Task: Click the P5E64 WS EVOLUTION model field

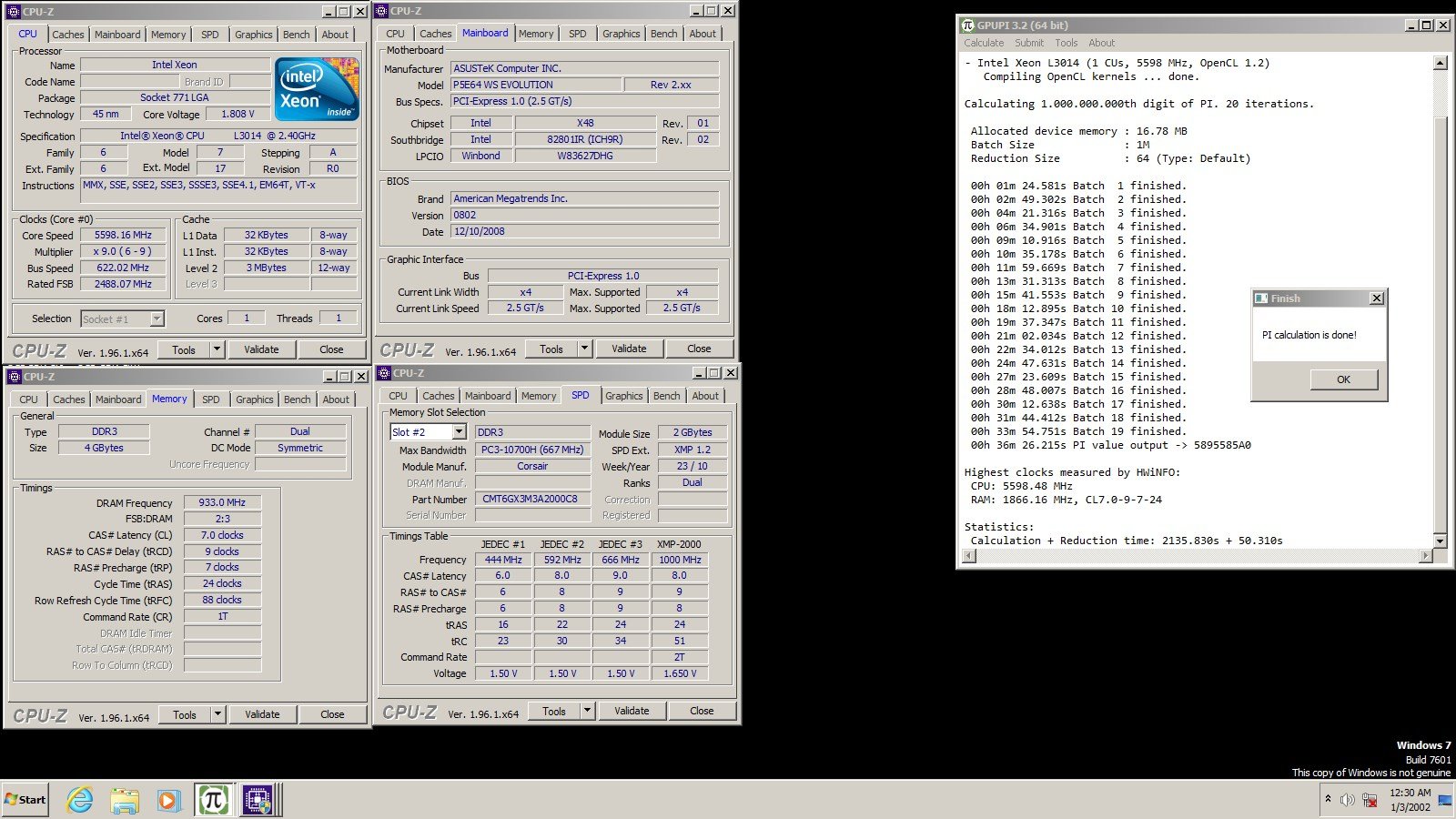Action: (536, 85)
